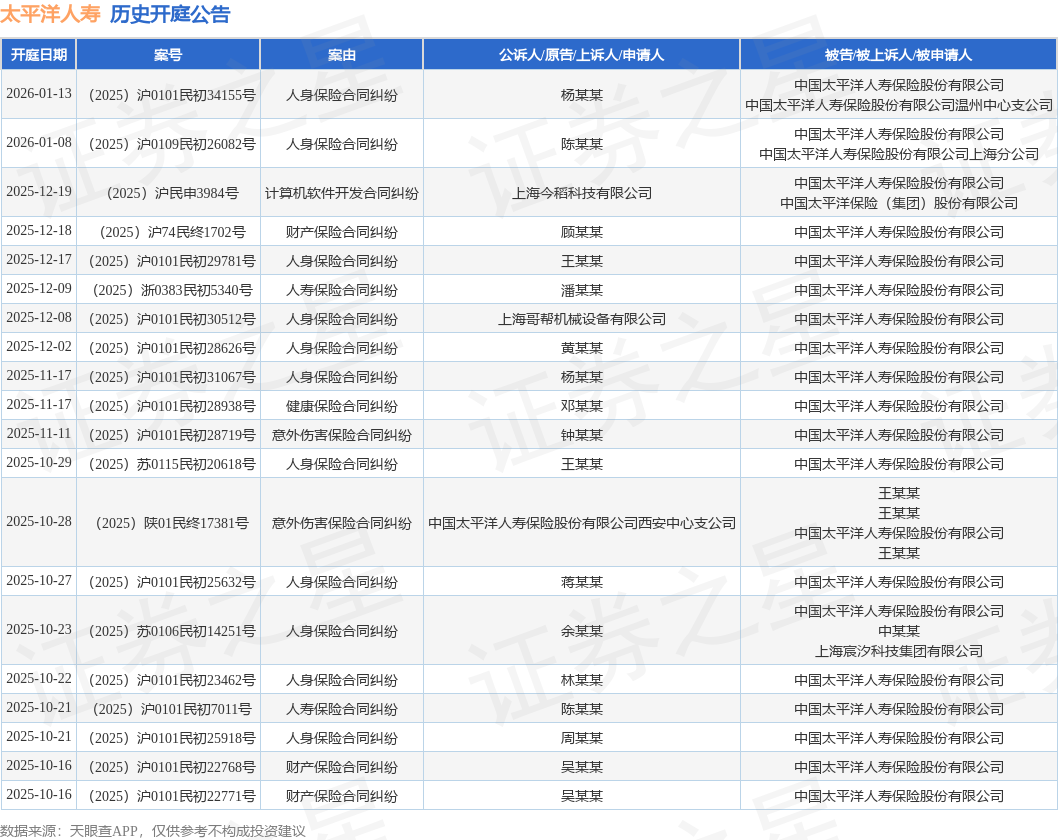Click case number 沪0101民初30512号

click(196, 319)
